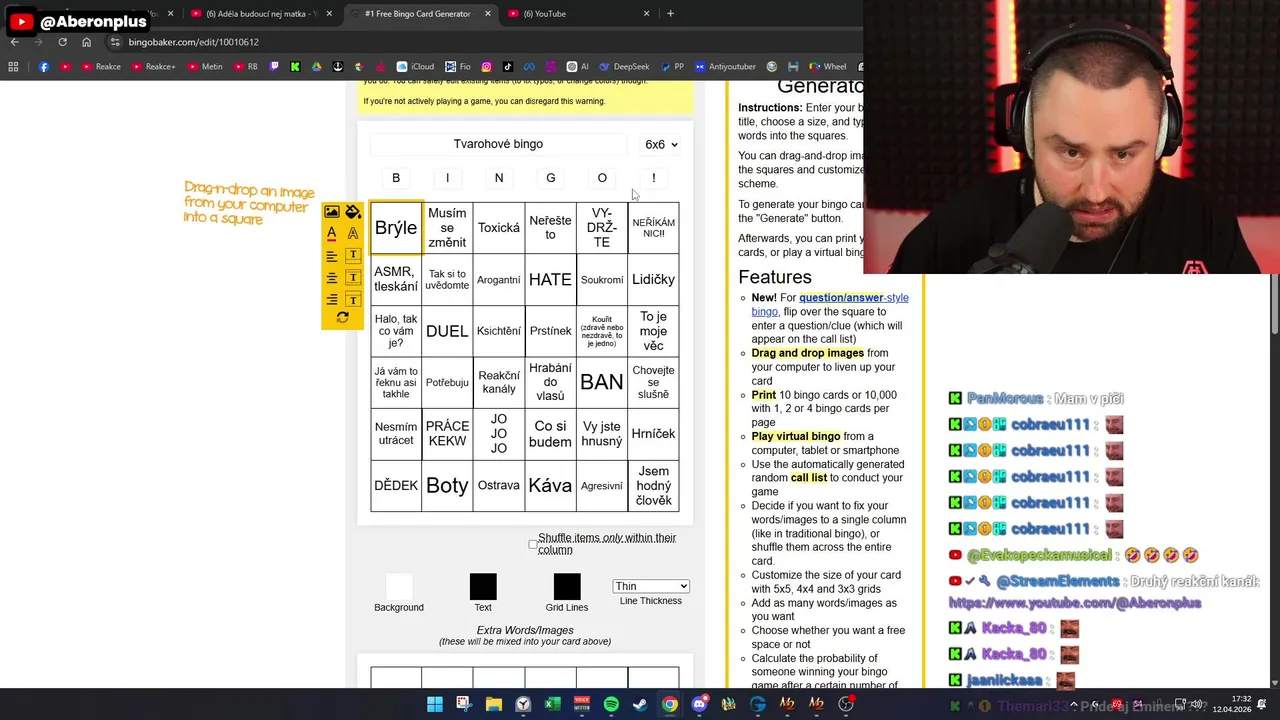Open Discord from the taskbar
1280x720 pixels.
click(x=699, y=704)
